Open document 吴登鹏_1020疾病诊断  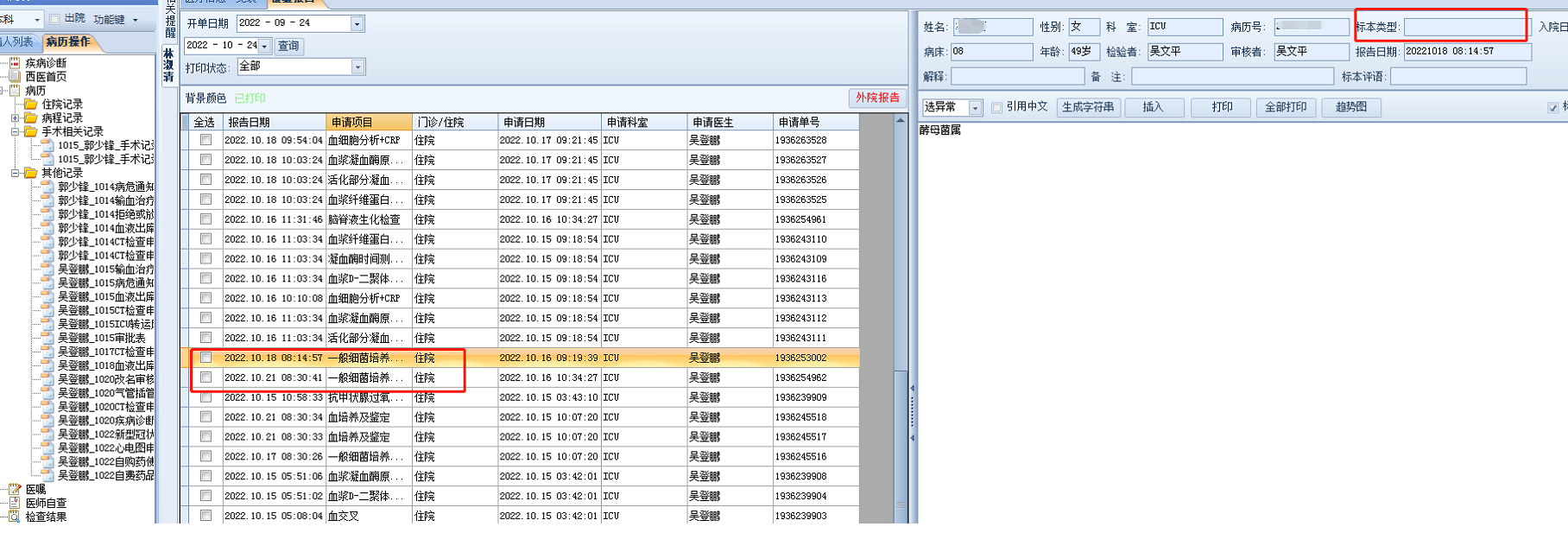106,421
